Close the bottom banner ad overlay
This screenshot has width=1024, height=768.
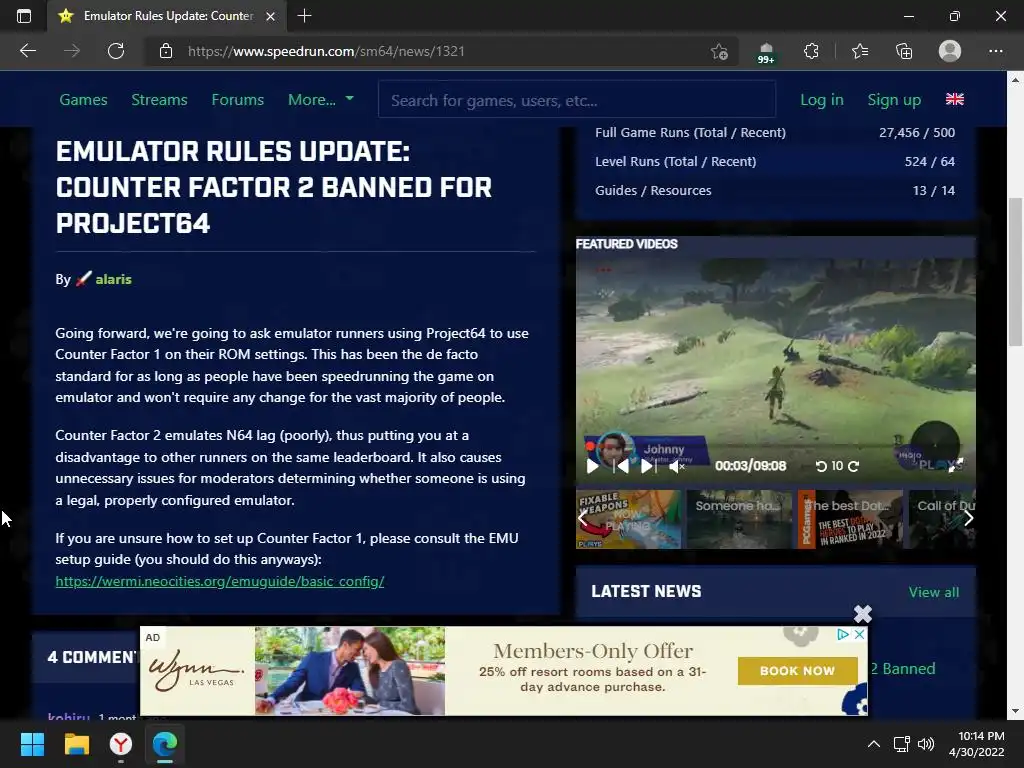[x=863, y=614]
